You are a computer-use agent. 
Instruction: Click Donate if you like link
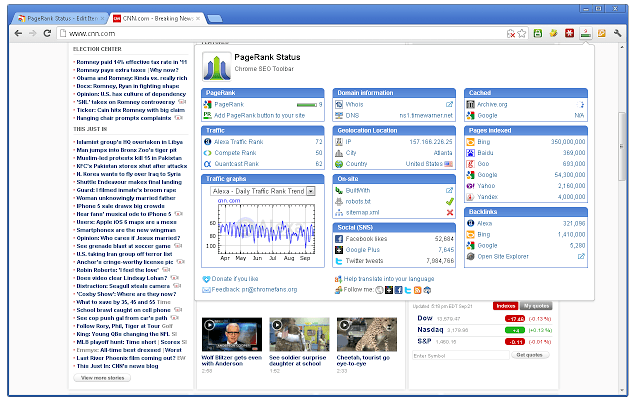click(x=235, y=279)
